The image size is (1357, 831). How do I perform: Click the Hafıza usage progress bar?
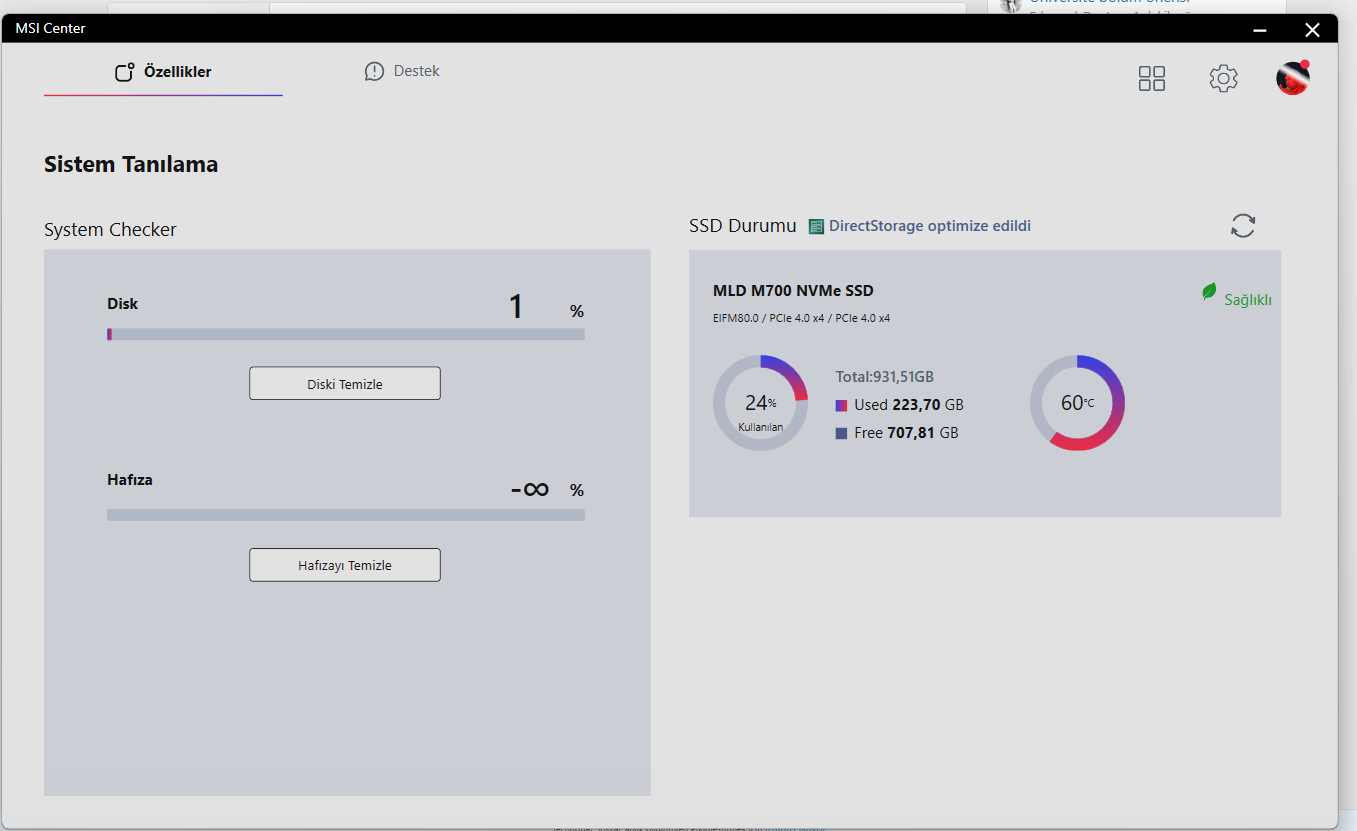(x=346, y=515)
